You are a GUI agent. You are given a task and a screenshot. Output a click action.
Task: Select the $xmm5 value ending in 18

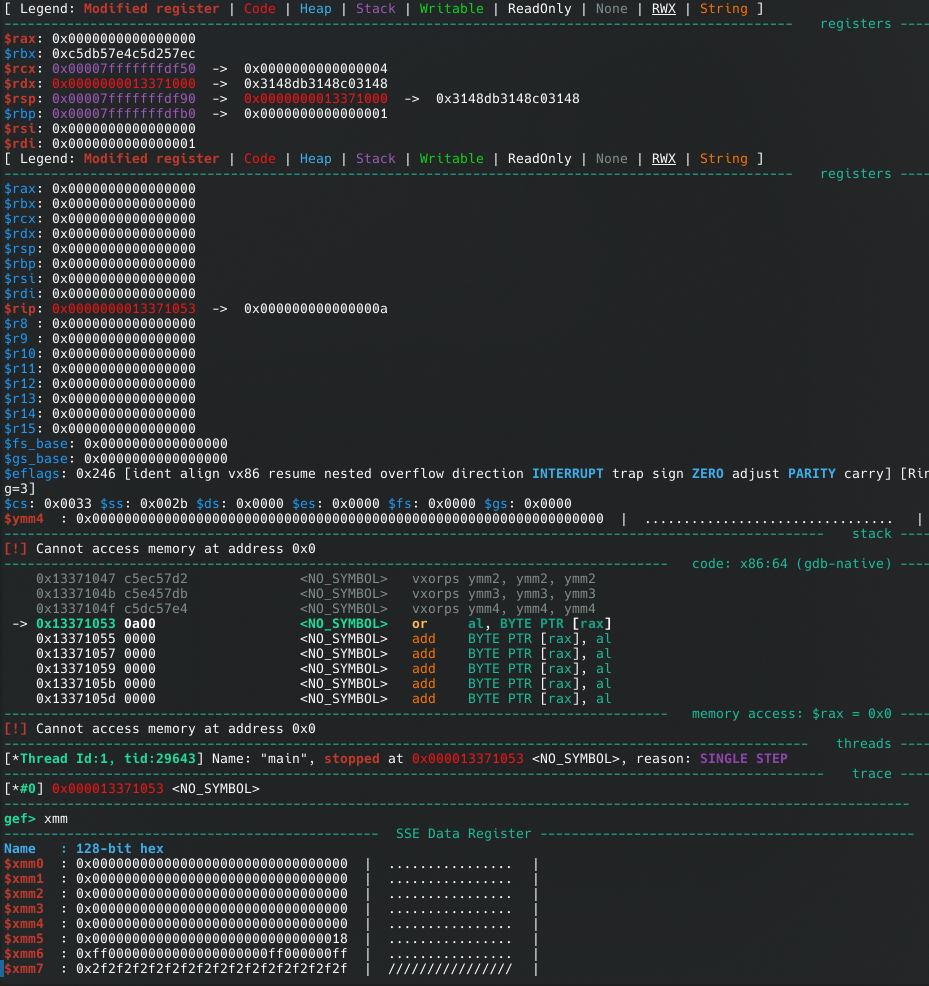click(x=212, y=939)
